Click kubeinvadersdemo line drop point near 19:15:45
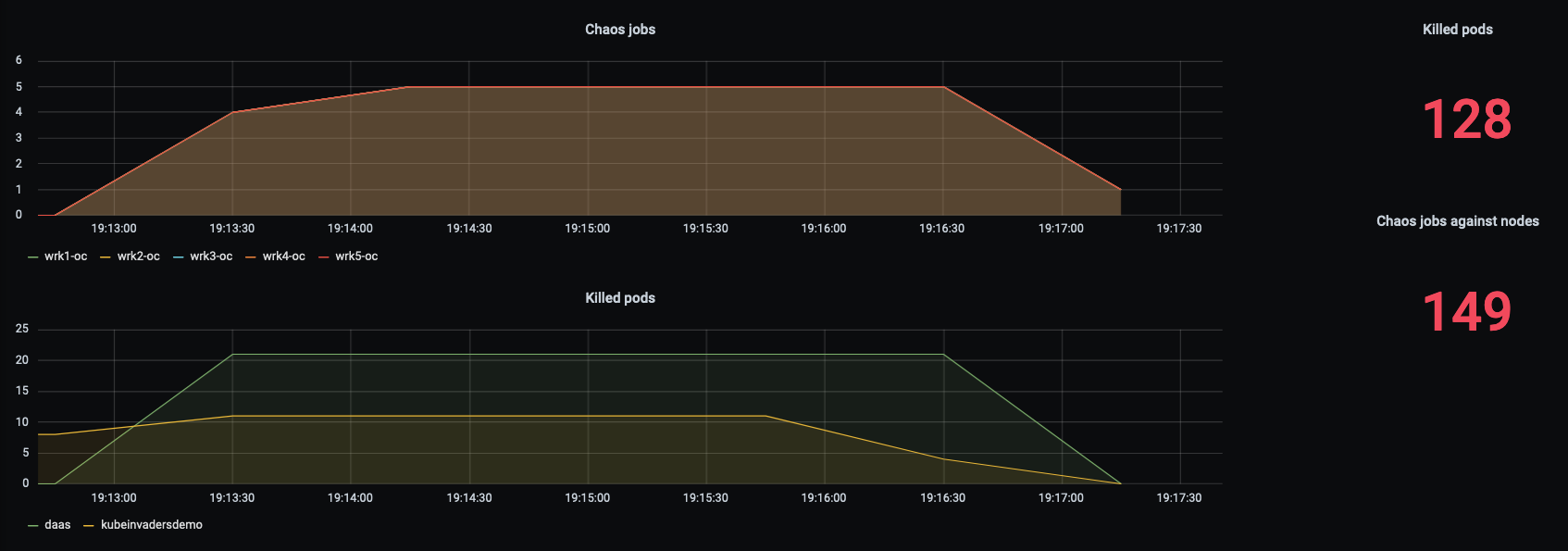1568x551 pixels. click(766, 416)
